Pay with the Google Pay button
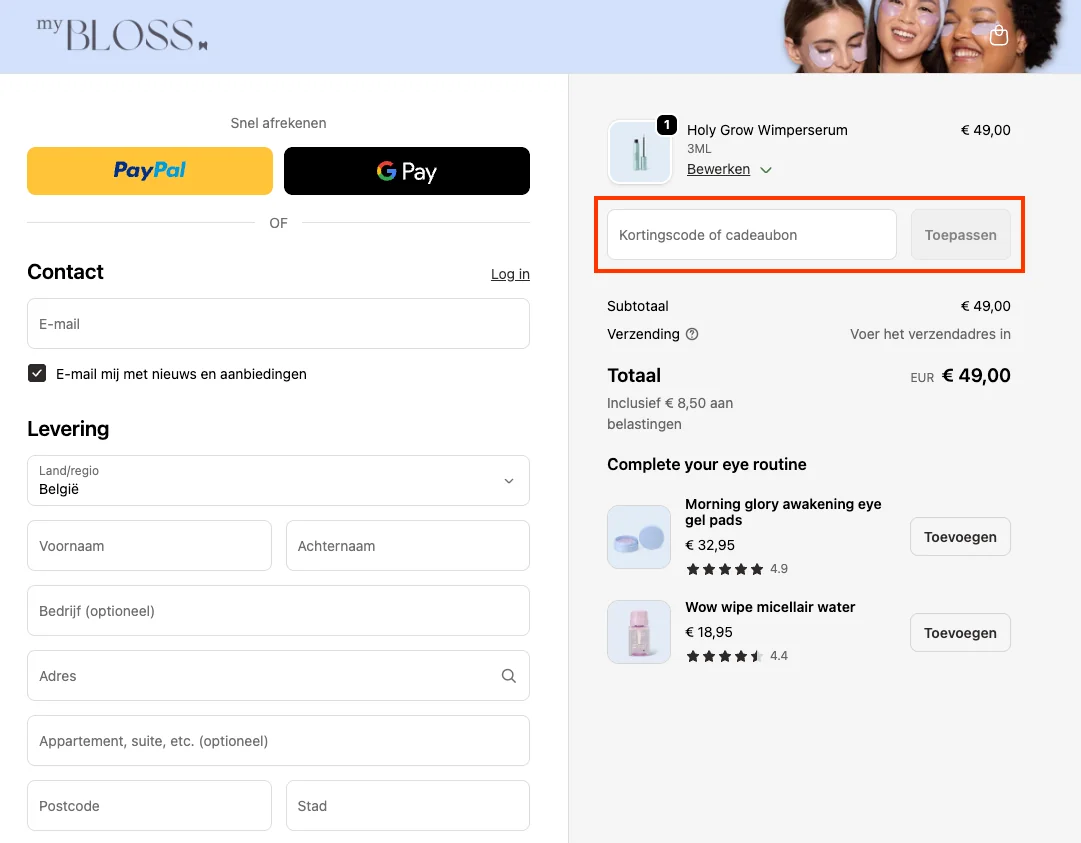 (407, 171)
